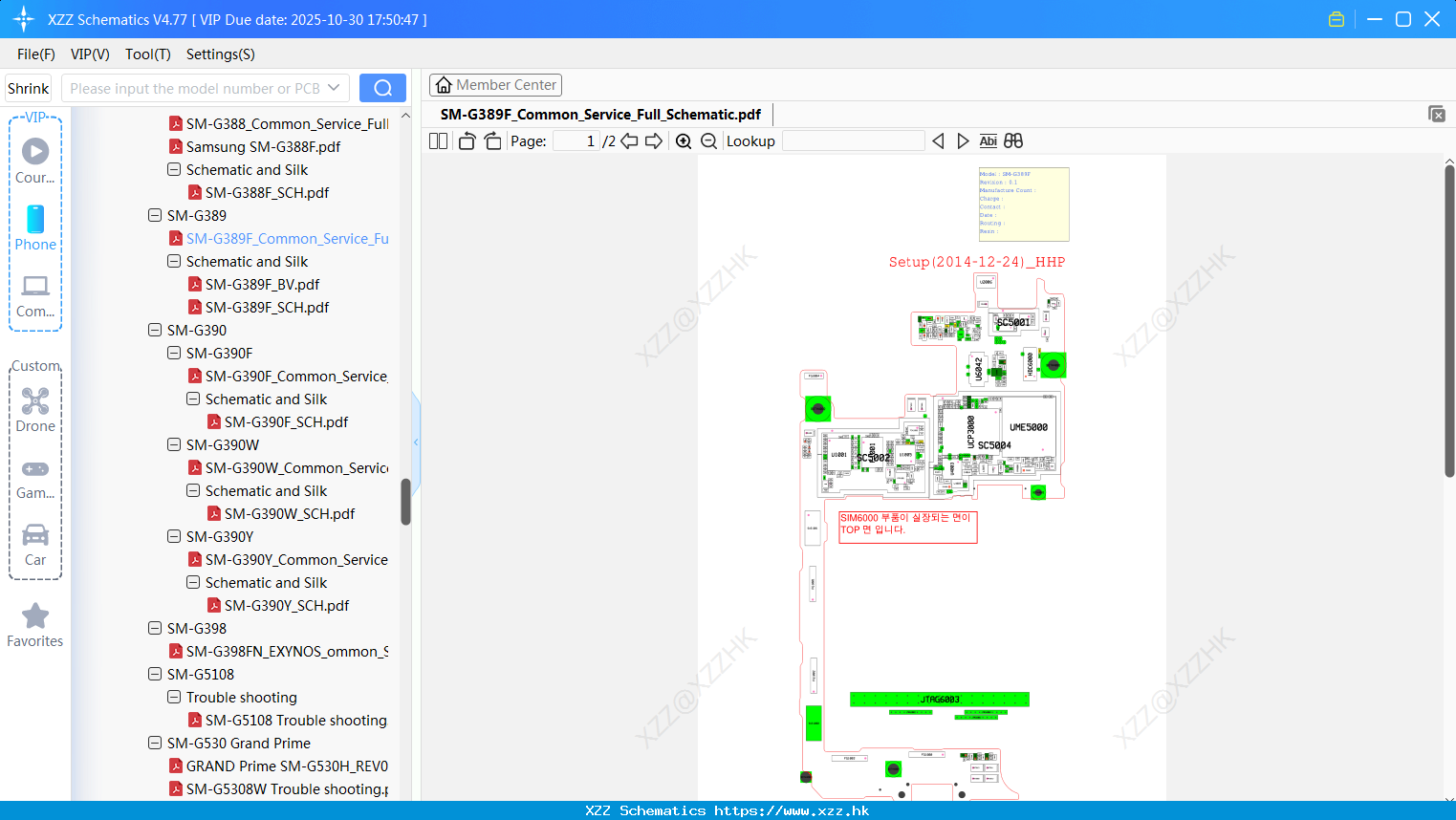
Task: Click the yellow toolbox icon in title bar
Action: click(1336, 19)
